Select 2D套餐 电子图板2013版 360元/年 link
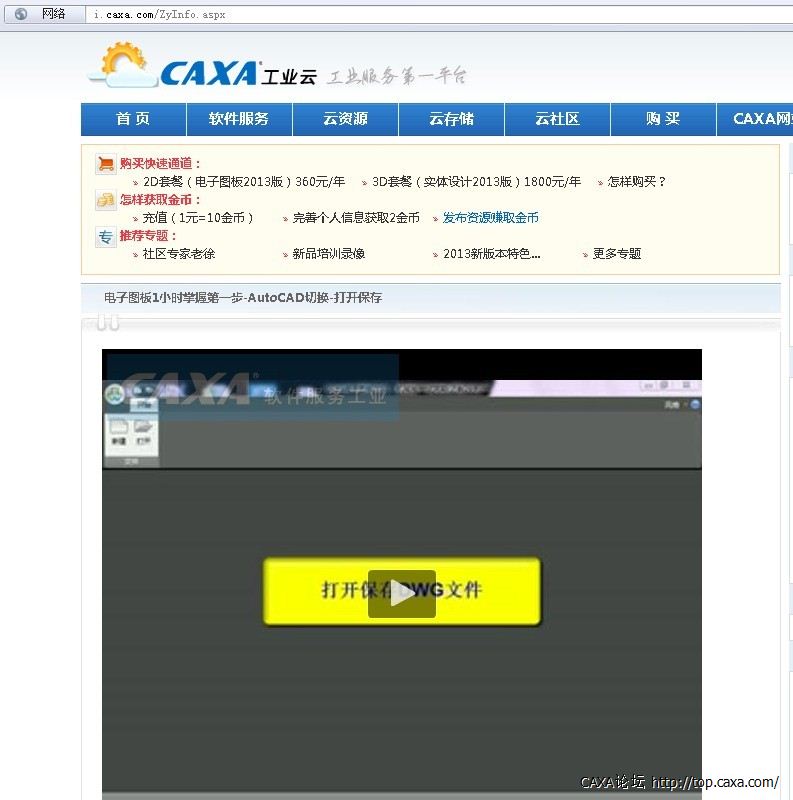This screenshot has height=800, width=793. [244, 182]
